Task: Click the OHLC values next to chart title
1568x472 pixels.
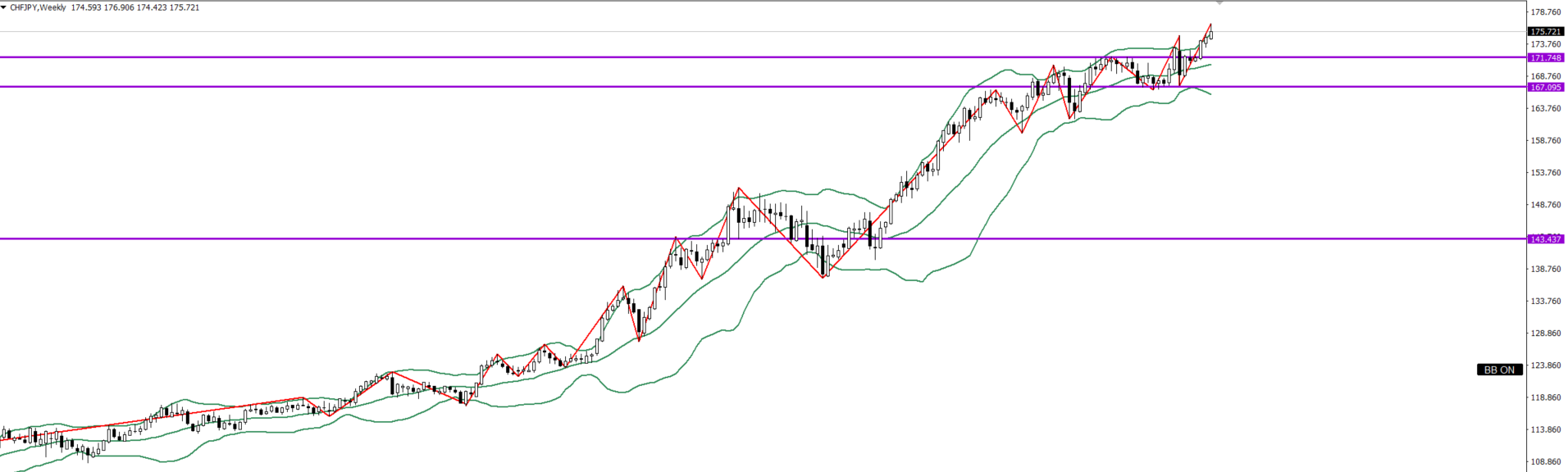Action: pyautogui.click(x=134, y=7)
